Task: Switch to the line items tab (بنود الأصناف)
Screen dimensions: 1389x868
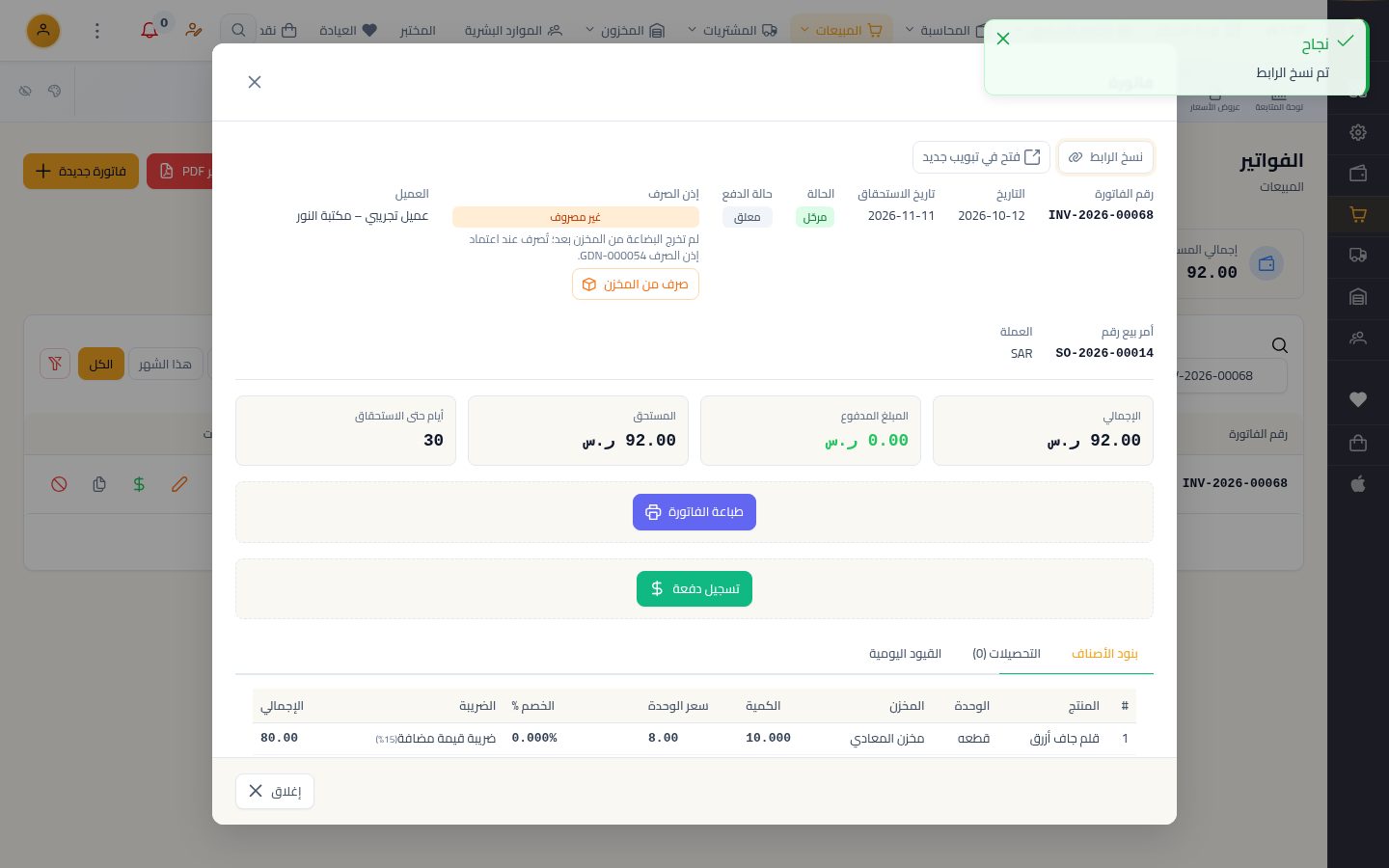Action: tap(1104, 653)
